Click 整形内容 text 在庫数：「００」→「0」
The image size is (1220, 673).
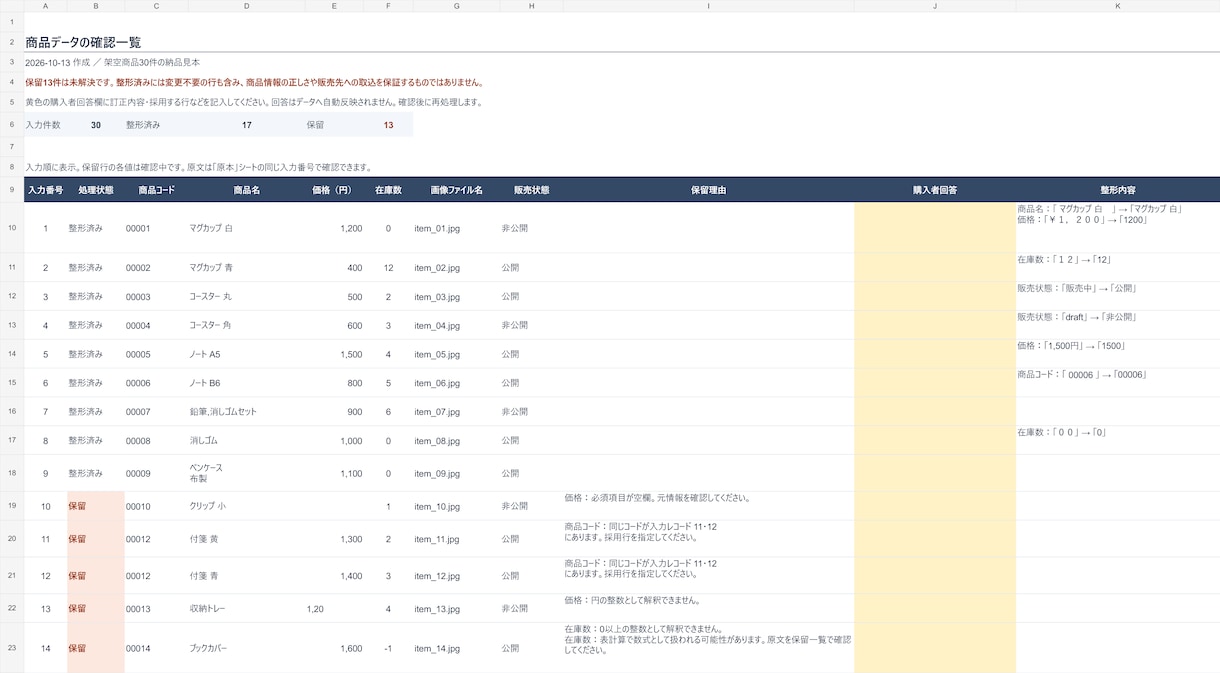coord(1061,433)
